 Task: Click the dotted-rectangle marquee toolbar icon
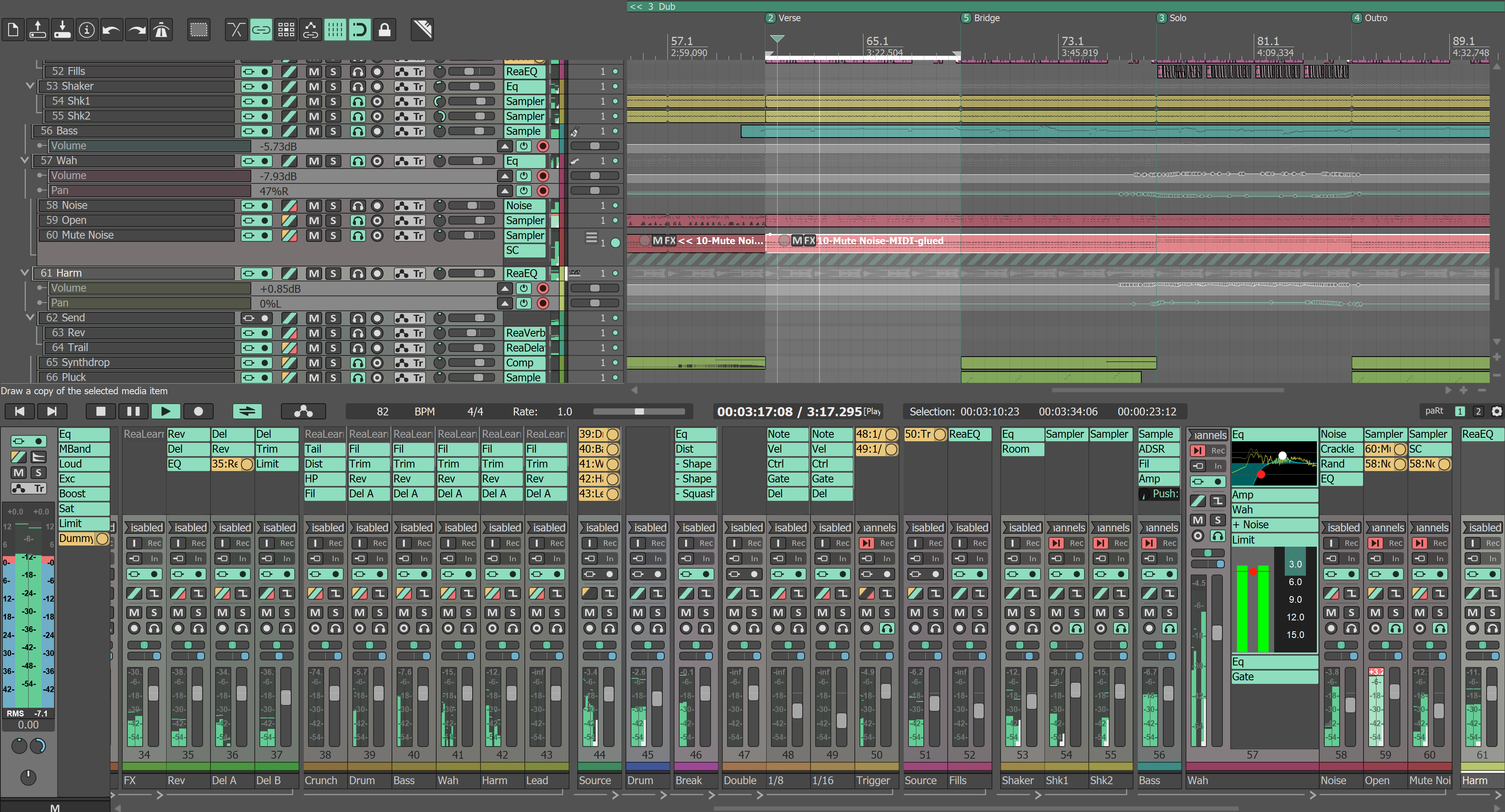(x=199, y=29)
